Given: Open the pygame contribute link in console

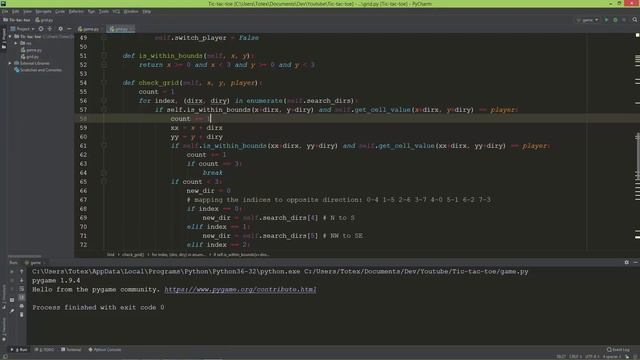Looking at the screenshot, I should click(240, 289).
